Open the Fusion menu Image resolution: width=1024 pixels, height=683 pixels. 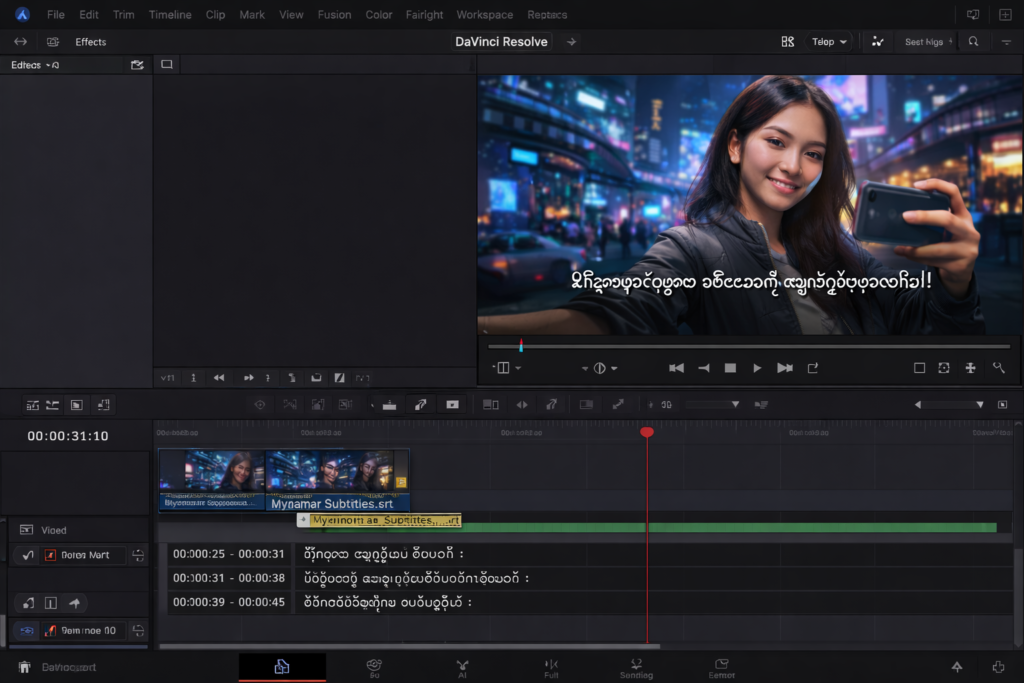click(334, 15)
